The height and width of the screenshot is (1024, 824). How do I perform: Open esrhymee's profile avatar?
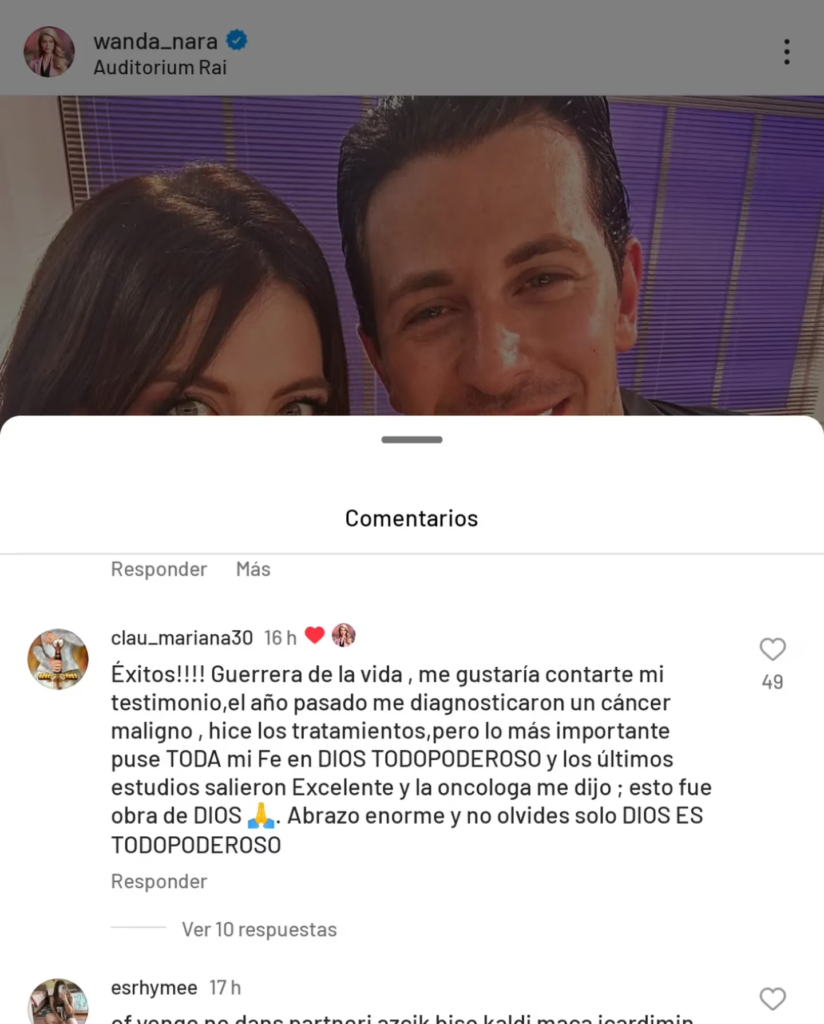point(57,1002)
